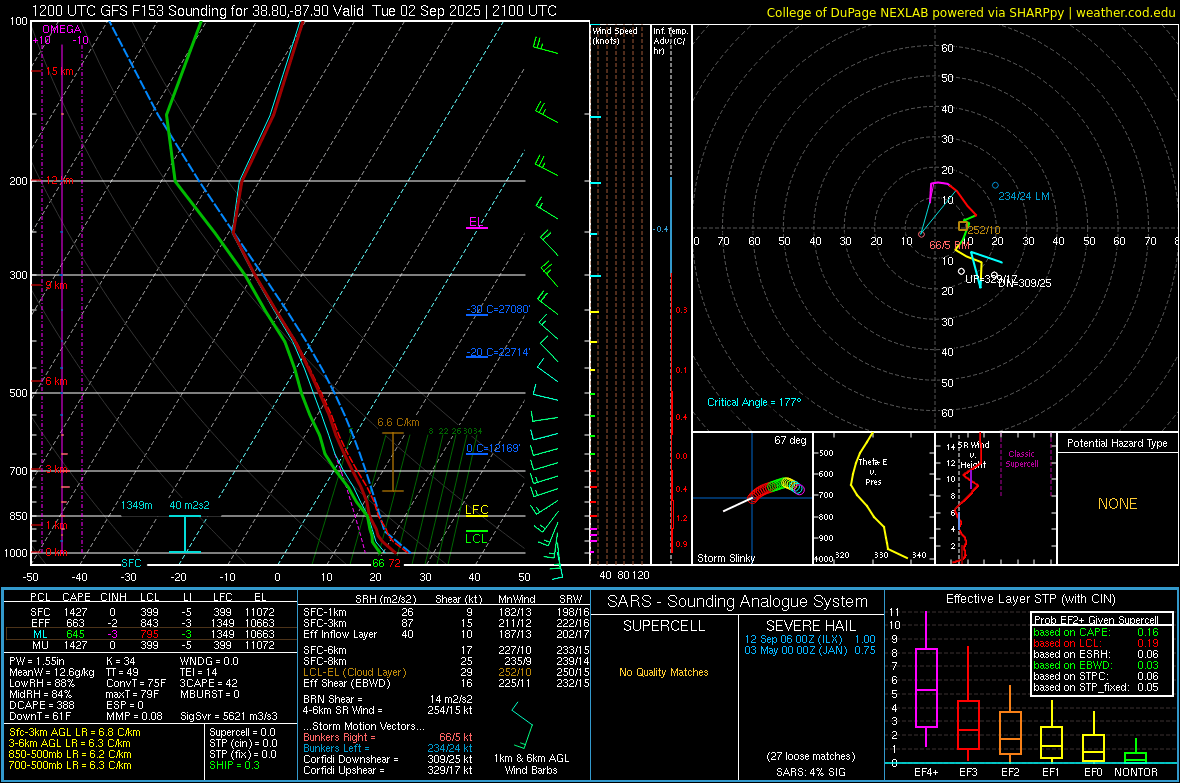Select the '-30 C=27080'' height label

coord(498,309)
